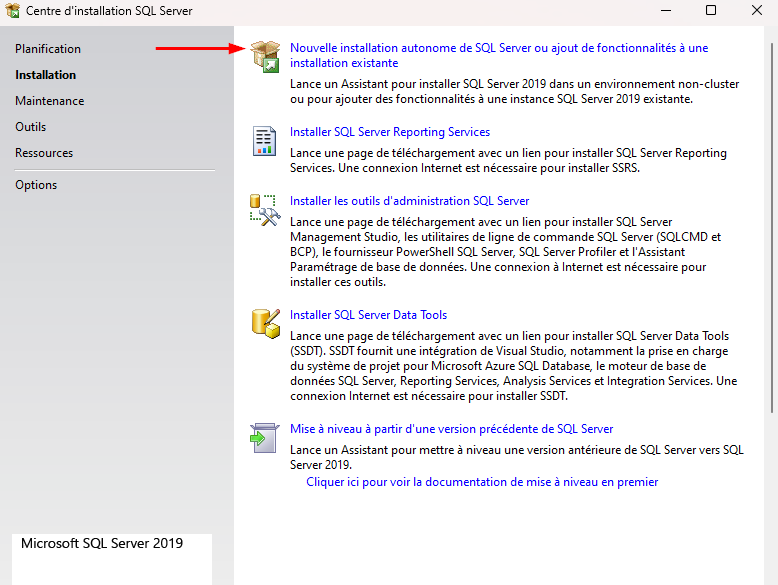This screenshot has height=585, width=778.
Task: Maximize the installation center window
Action: point(711,11)
